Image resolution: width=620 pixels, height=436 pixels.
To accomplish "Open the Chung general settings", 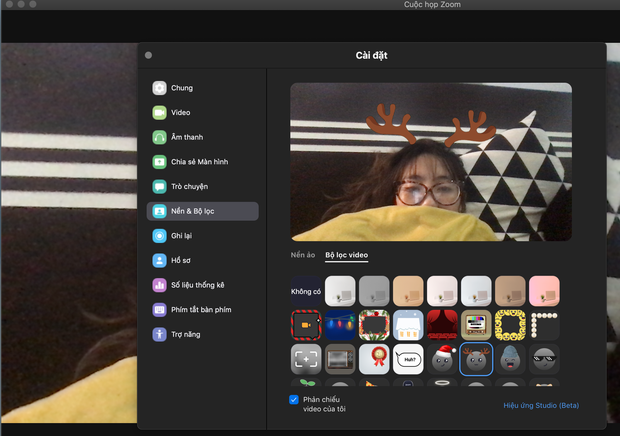I will [181, 88].
